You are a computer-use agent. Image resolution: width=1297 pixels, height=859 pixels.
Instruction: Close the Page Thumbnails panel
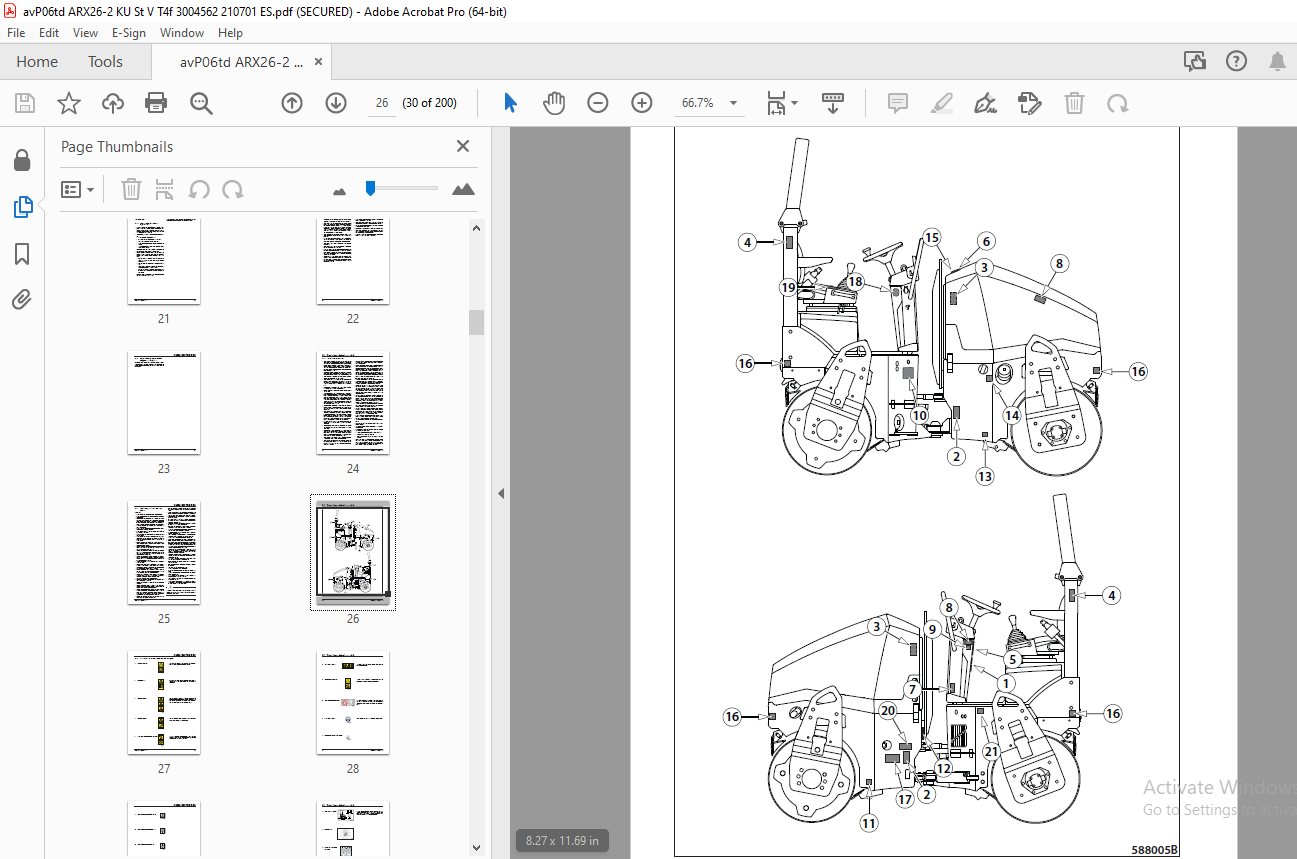coord(463,146)
